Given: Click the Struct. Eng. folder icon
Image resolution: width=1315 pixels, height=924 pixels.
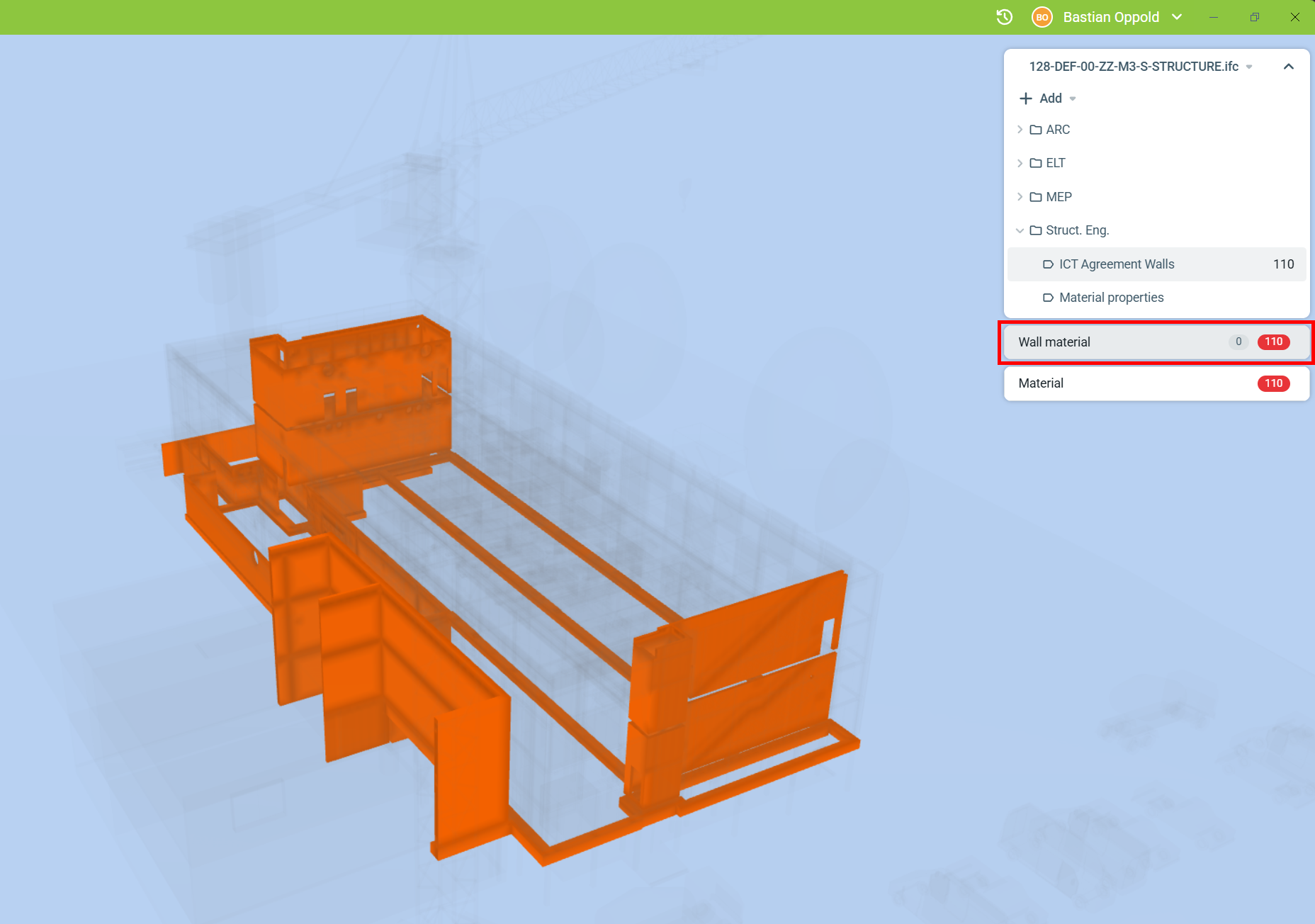Looking at the screenshot, I should (1036, 230).
